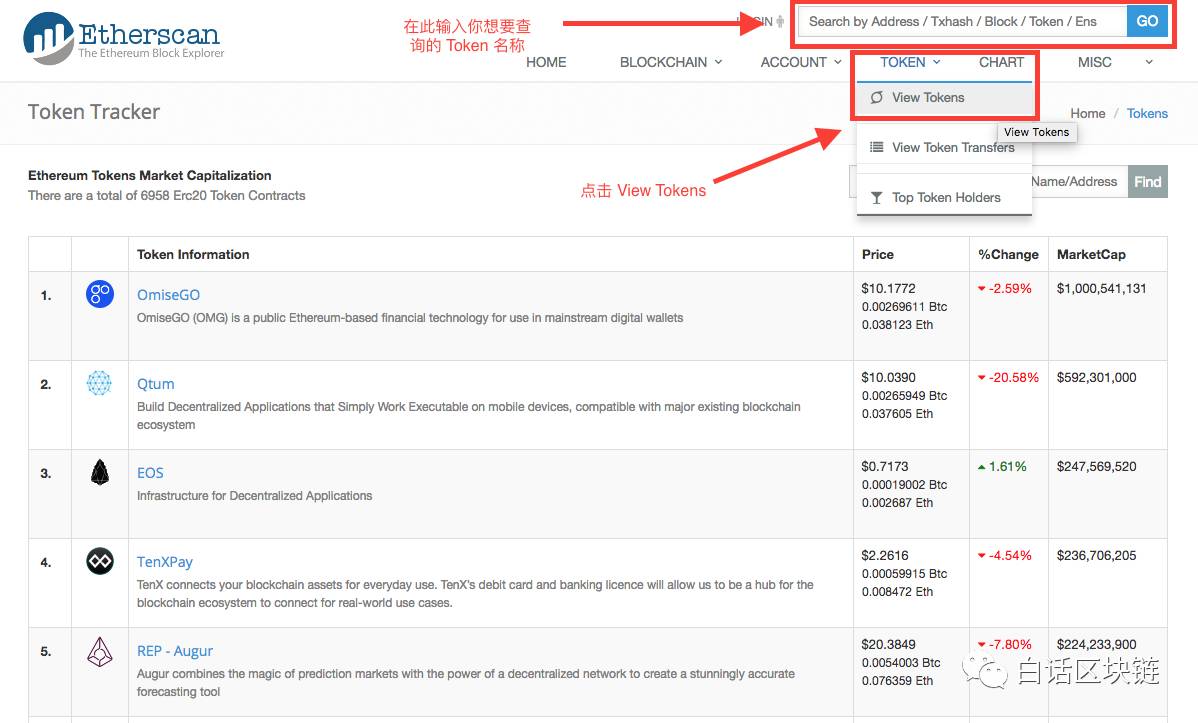Screen dimensions: 1198x723
Task: Expand the TOKEN dropdown menu
Action: tap(910, 63)
